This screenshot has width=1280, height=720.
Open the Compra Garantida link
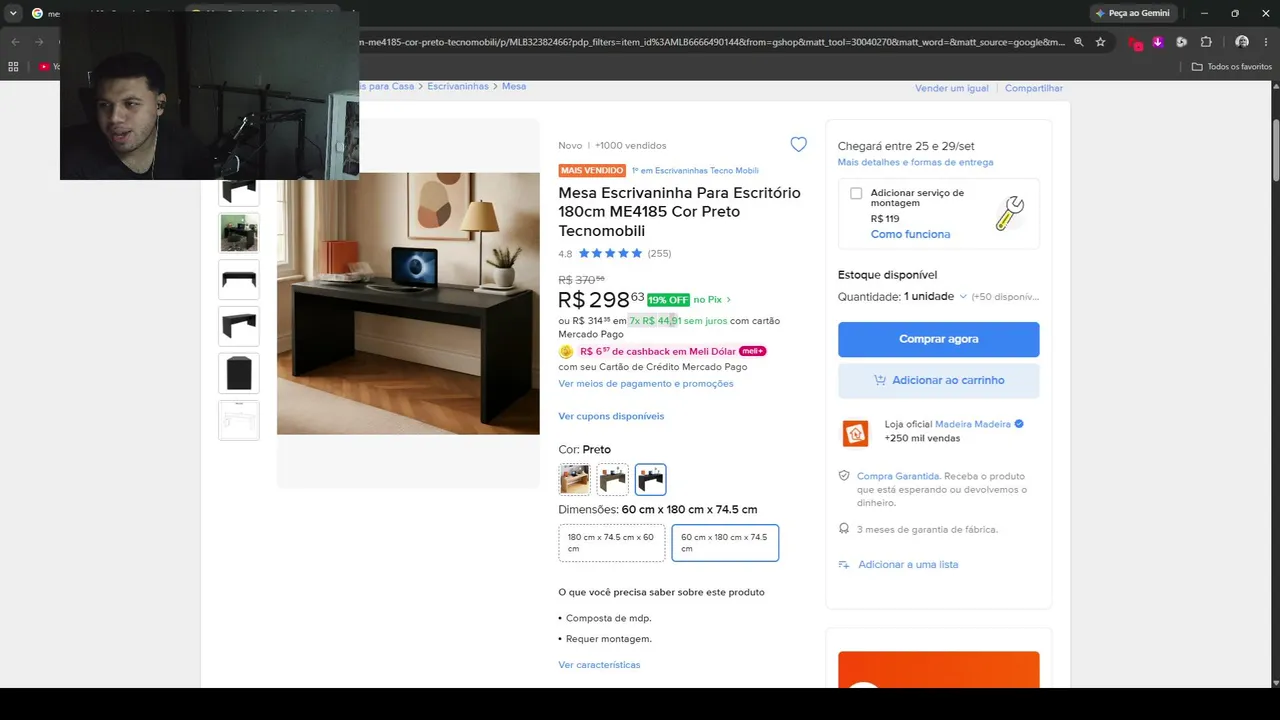[x=898, y=476]
